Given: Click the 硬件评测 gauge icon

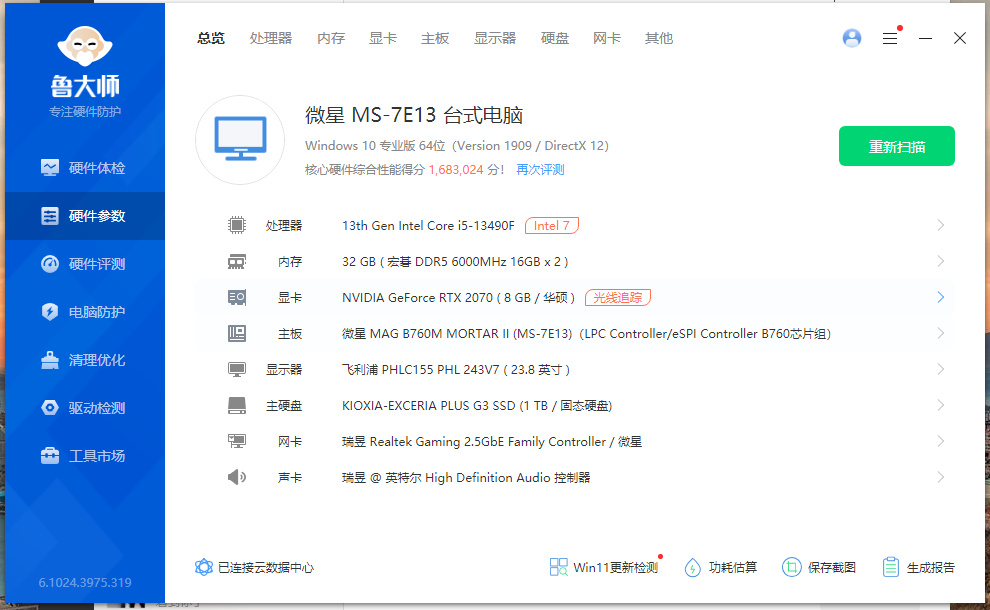Looking at the screenshot, I should [x=50, y=264].
